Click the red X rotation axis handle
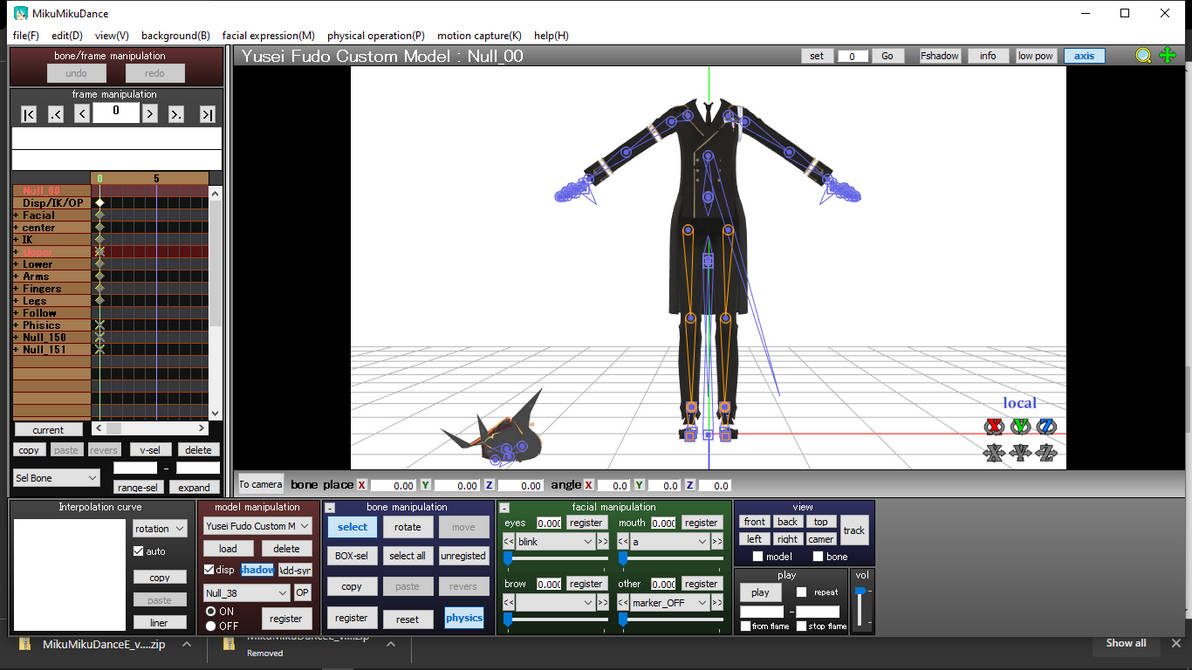1192x670 pixels. [x=994, y=427]
